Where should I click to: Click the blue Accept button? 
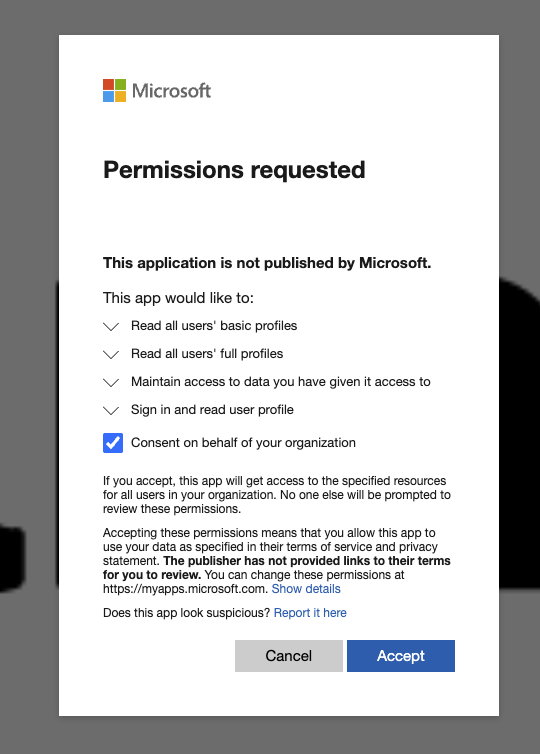click(x=401, y=656)
